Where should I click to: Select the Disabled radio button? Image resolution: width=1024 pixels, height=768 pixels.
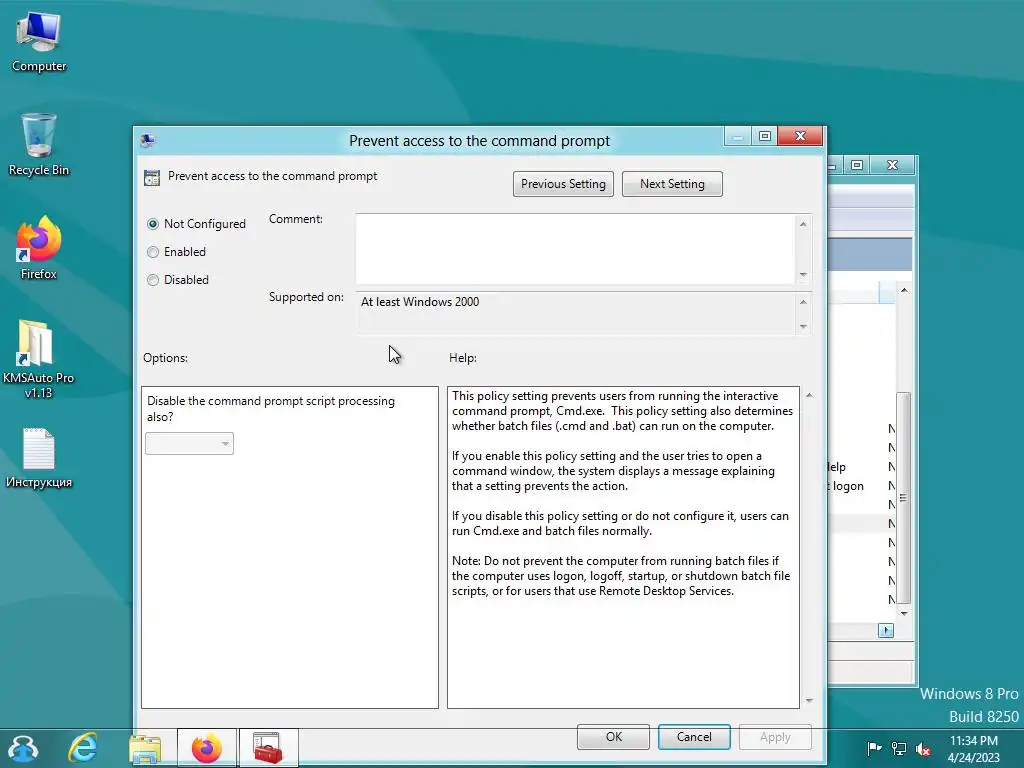coord(153,280)
